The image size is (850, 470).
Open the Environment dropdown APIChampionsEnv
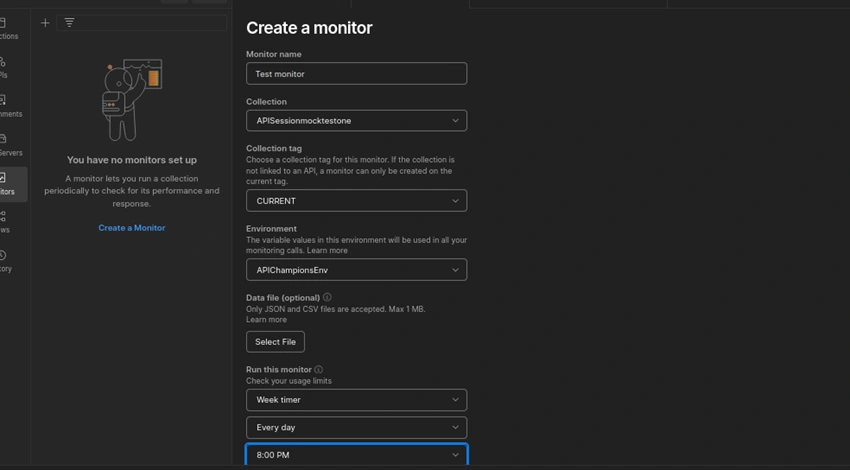(356, 270)
